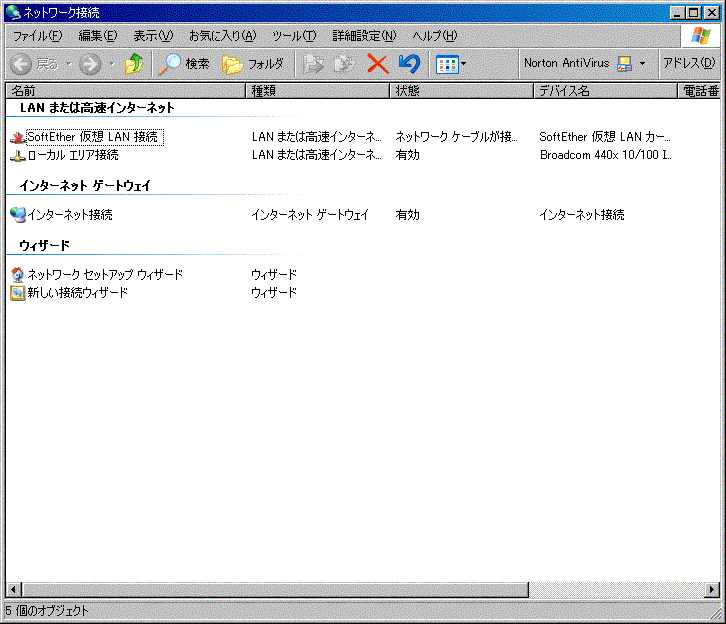726x624 pixels.
Task: Open the Norton AntiVirus dropdown arrow
Action: tap(642, 64)
